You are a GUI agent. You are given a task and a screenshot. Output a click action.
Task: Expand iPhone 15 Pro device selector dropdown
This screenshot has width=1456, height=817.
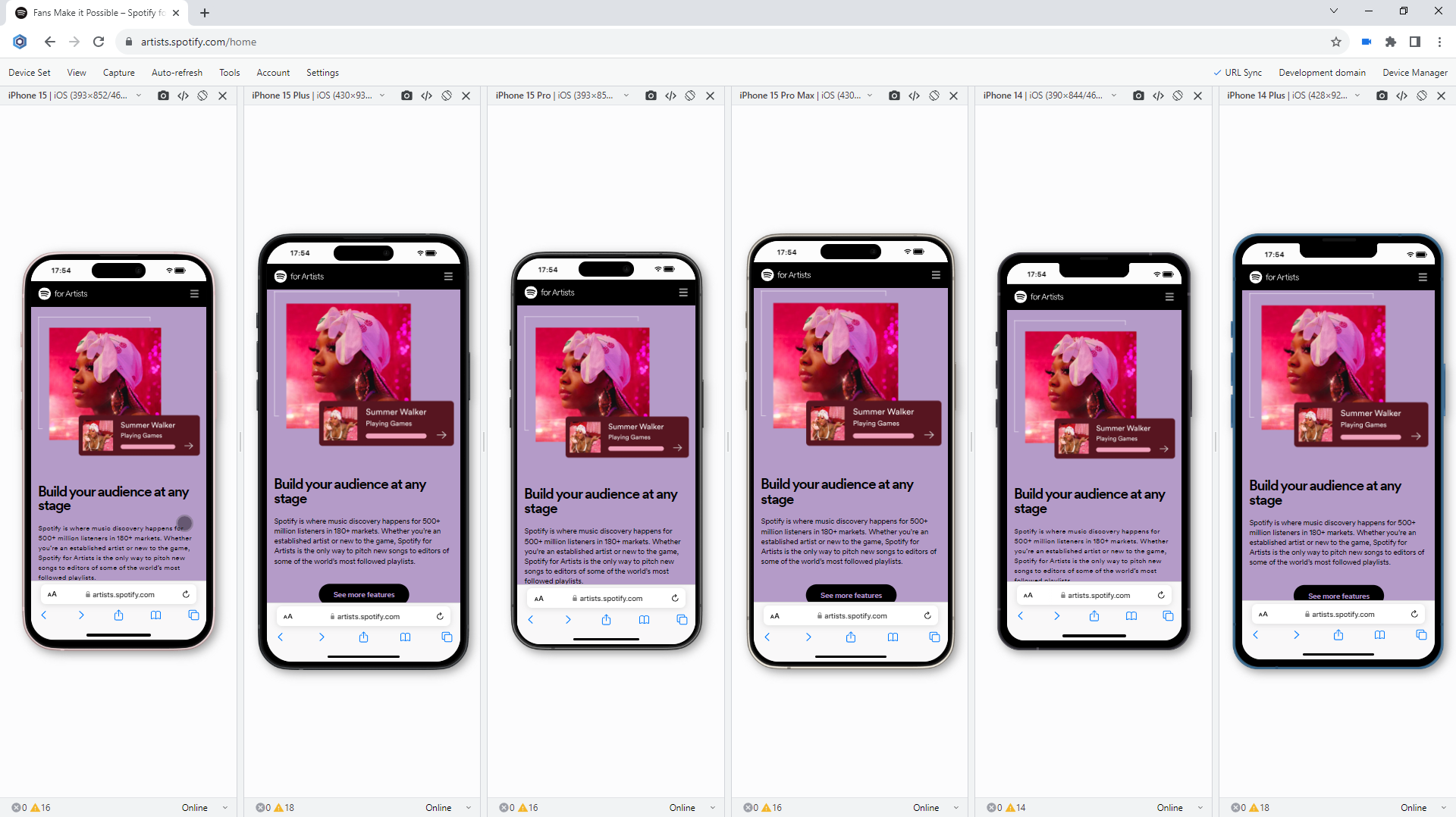626,95
